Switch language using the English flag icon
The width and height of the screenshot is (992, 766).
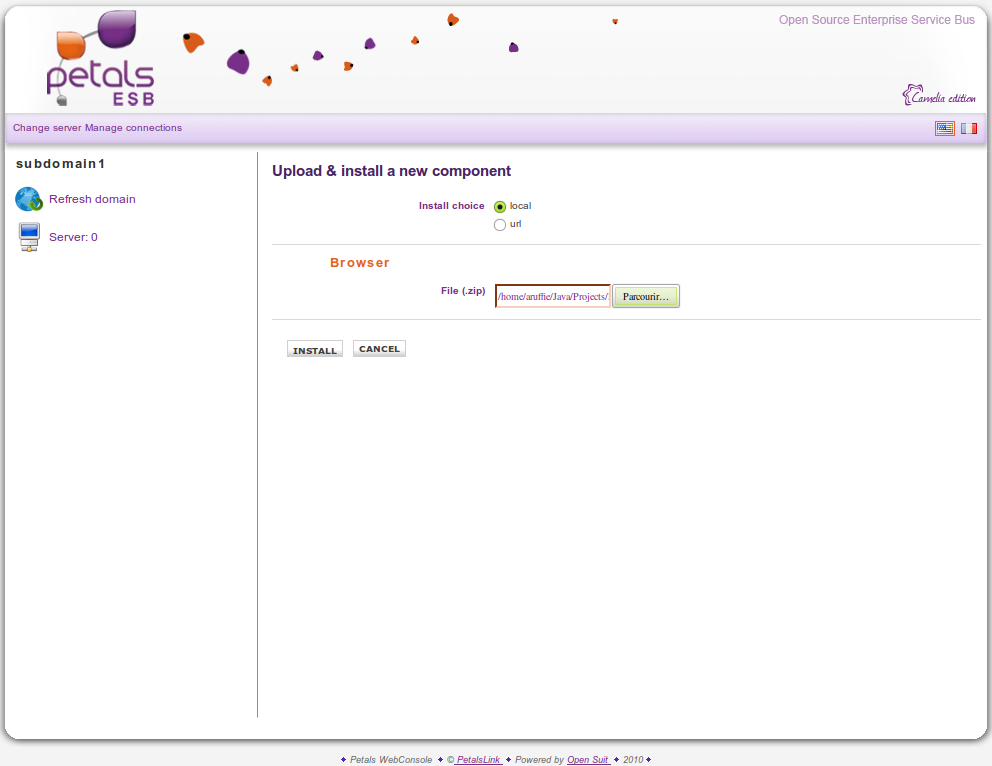[944, 128]
